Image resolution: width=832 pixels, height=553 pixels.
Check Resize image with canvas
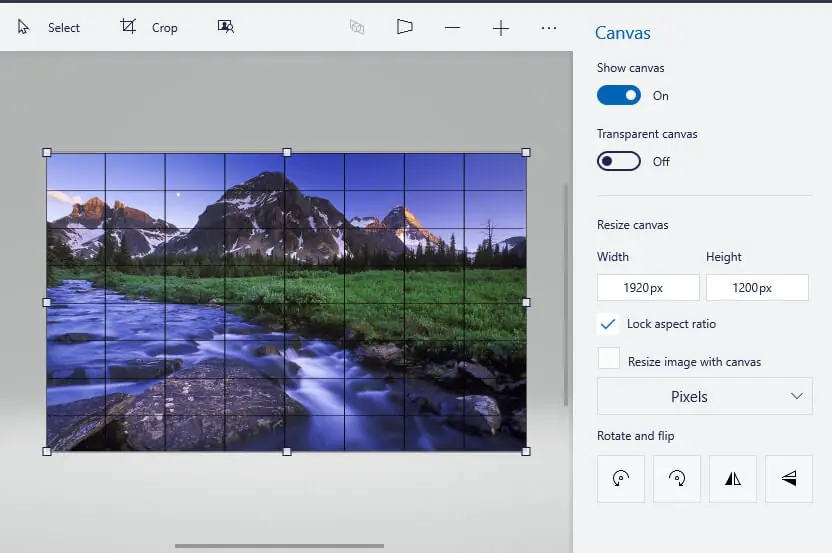(x=608, y=359)
